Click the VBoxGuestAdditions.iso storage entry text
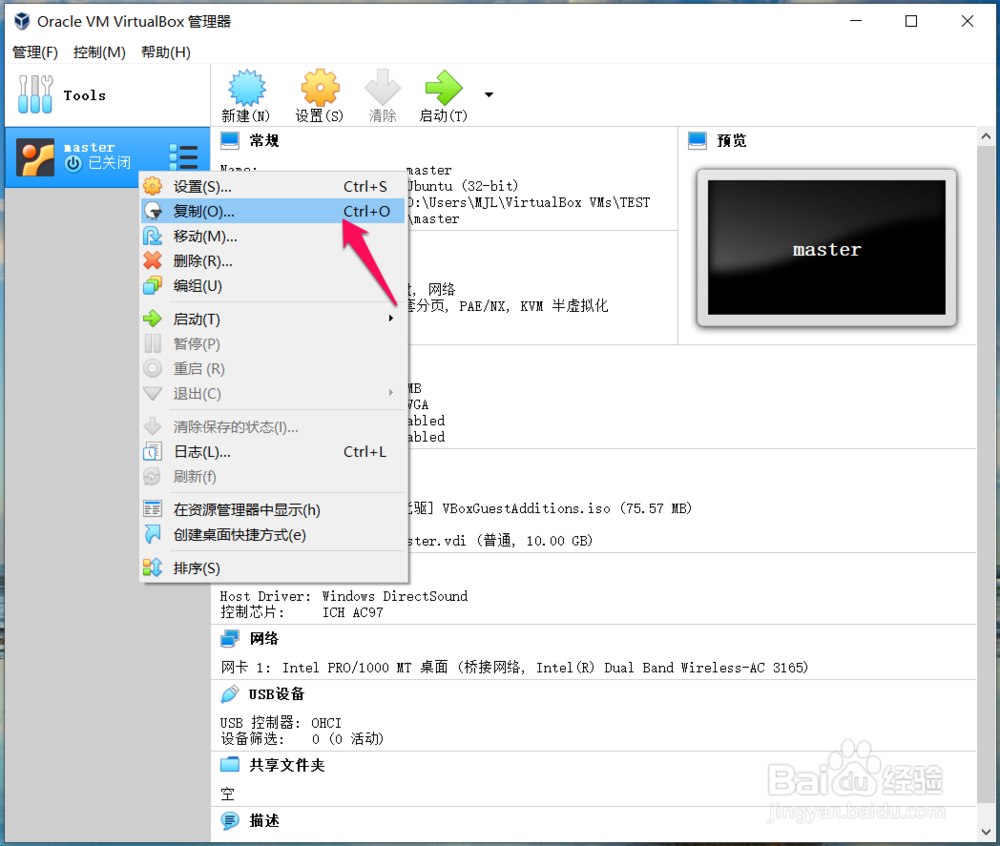Viewport: 1000px width, 846px height. click(x=567, y=509)
